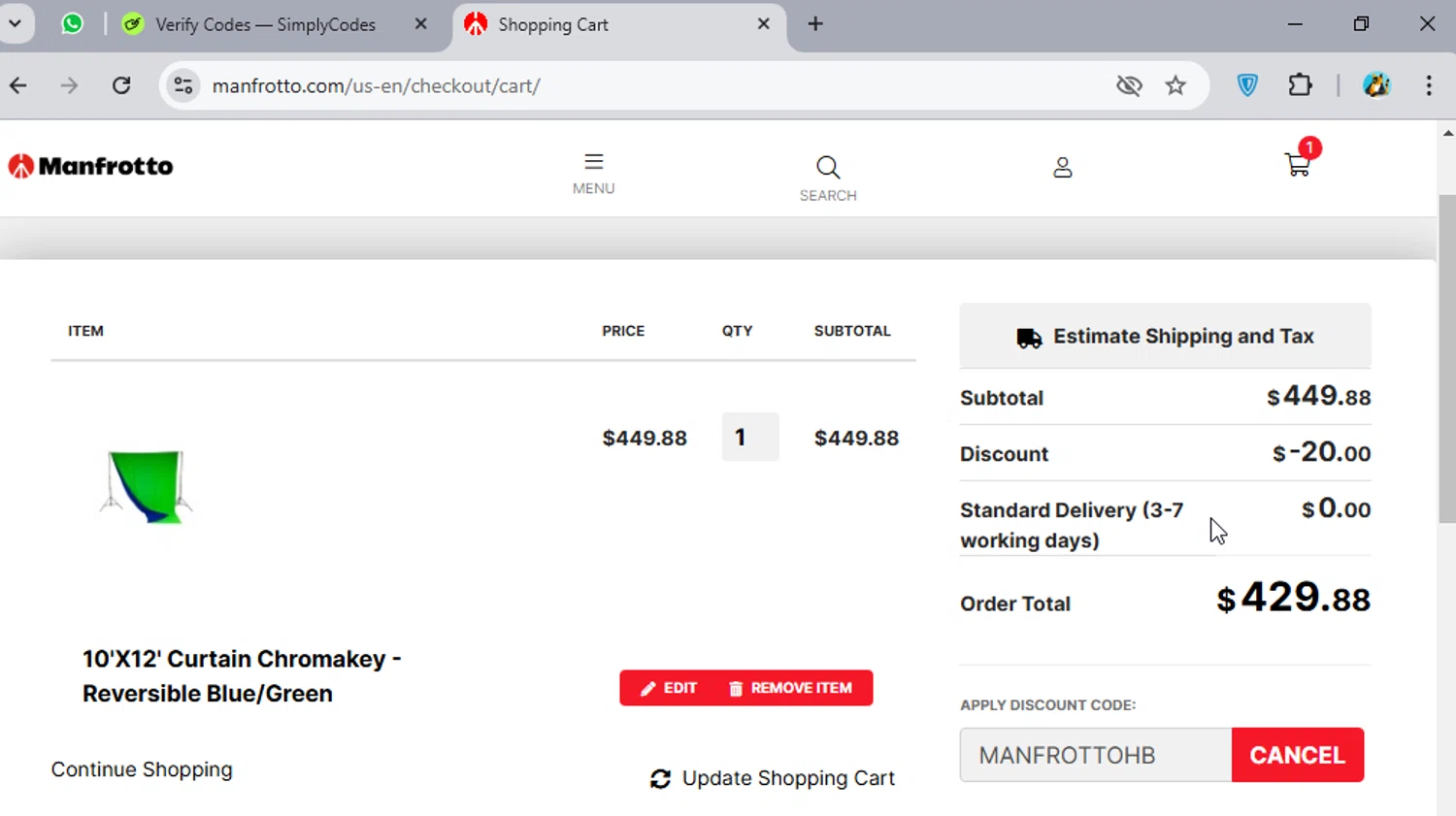Select the Shopping Cart tab
The height and width of the screenshot is (816, 1456).
coord(553,24)
